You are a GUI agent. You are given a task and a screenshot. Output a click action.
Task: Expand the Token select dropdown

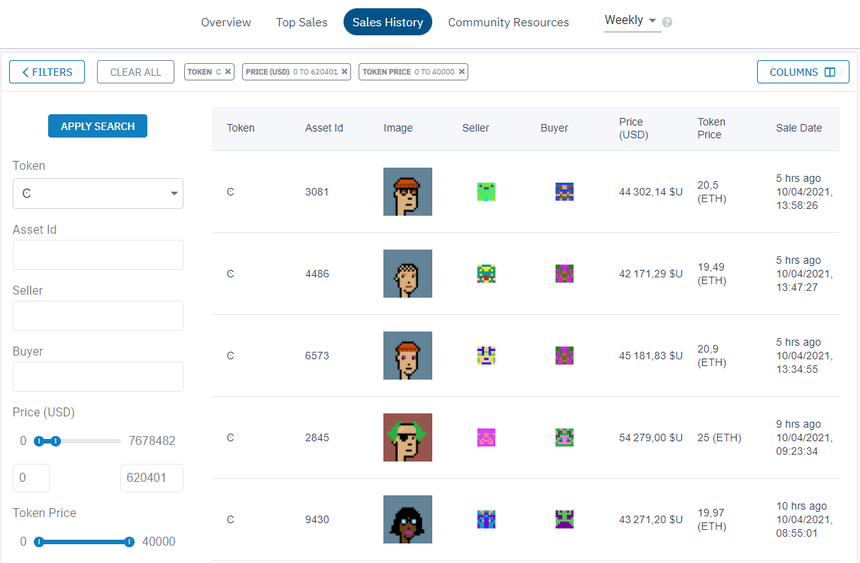(x=98, y=193)
